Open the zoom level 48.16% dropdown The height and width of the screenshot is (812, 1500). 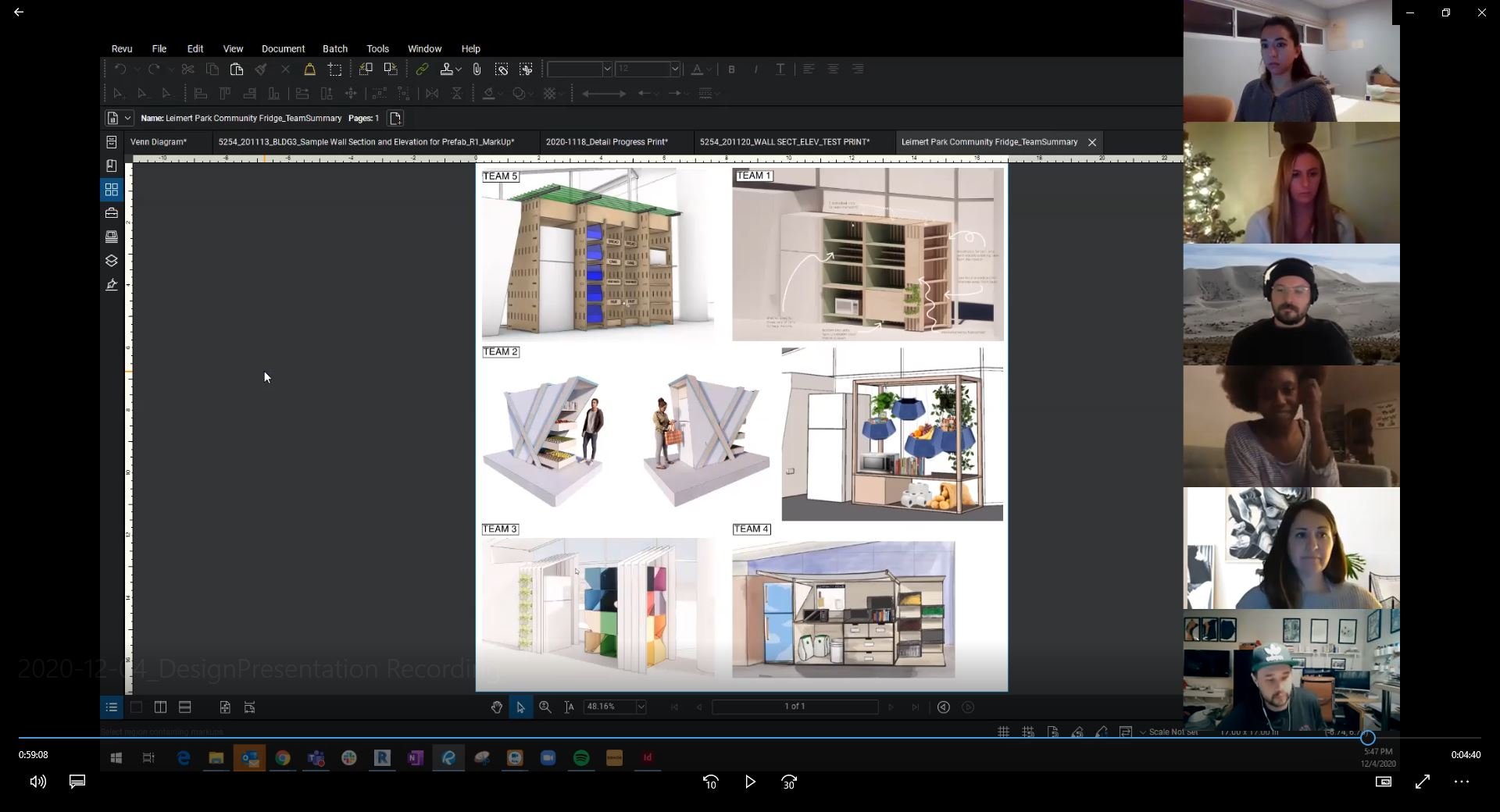[x=641, y=707]
